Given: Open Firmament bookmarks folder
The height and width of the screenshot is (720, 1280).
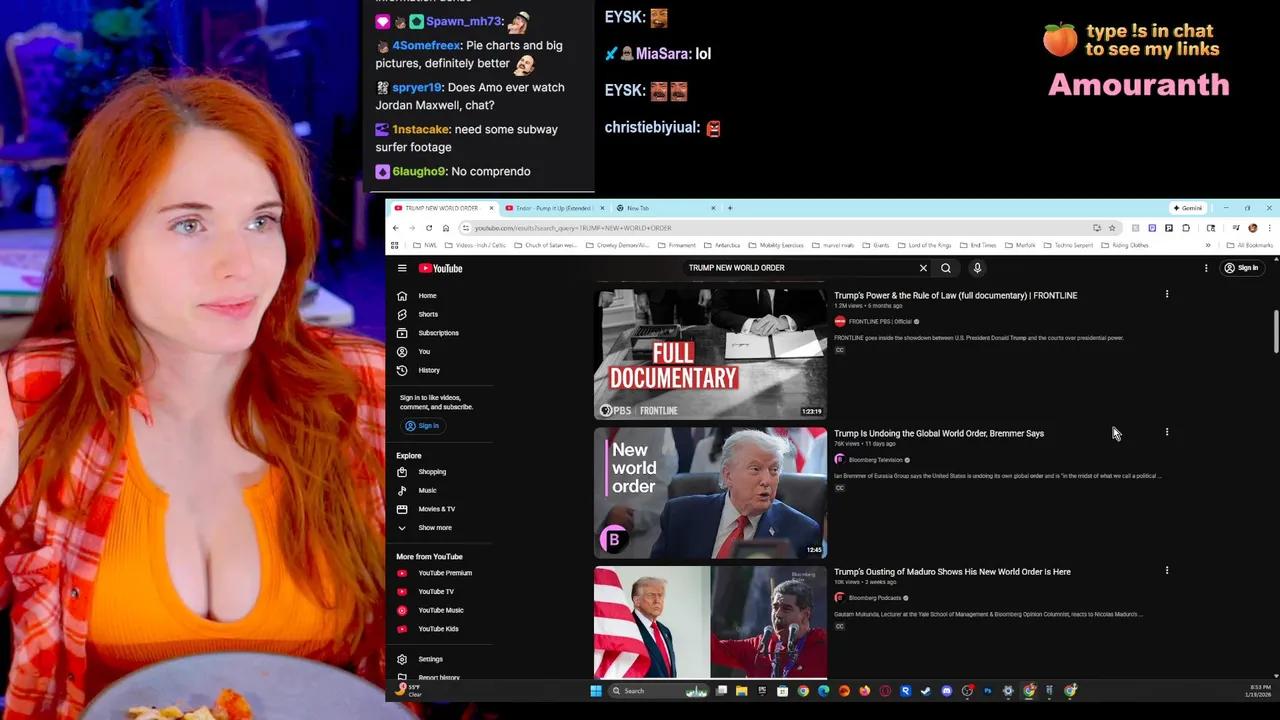Looking at the screenshot, I should point(676,245).
